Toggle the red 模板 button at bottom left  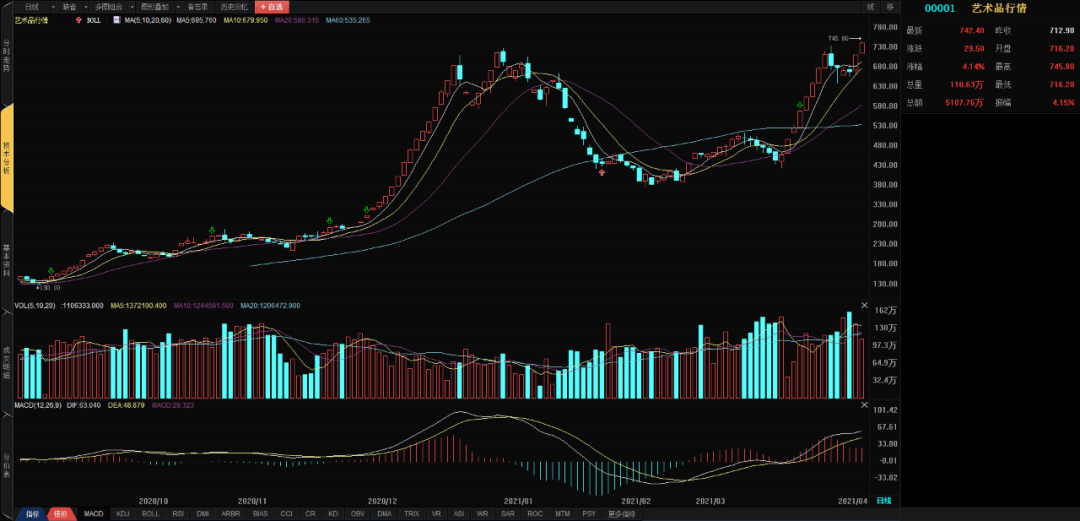tap(61, 514)
